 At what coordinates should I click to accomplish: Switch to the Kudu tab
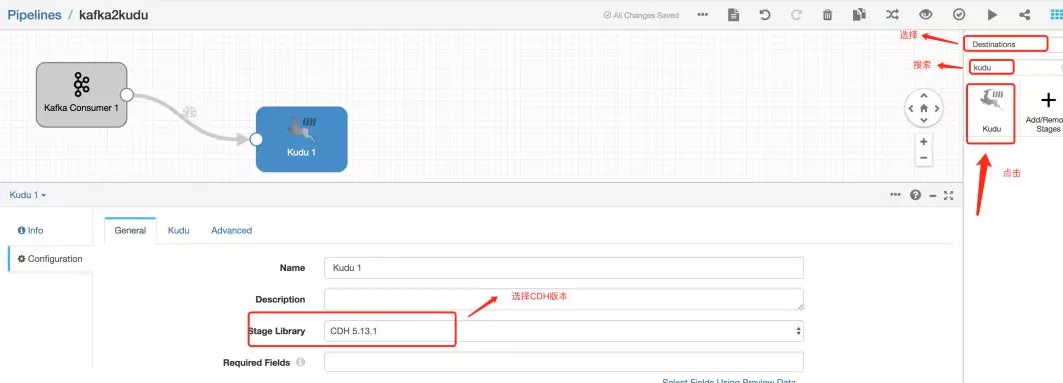178,230
